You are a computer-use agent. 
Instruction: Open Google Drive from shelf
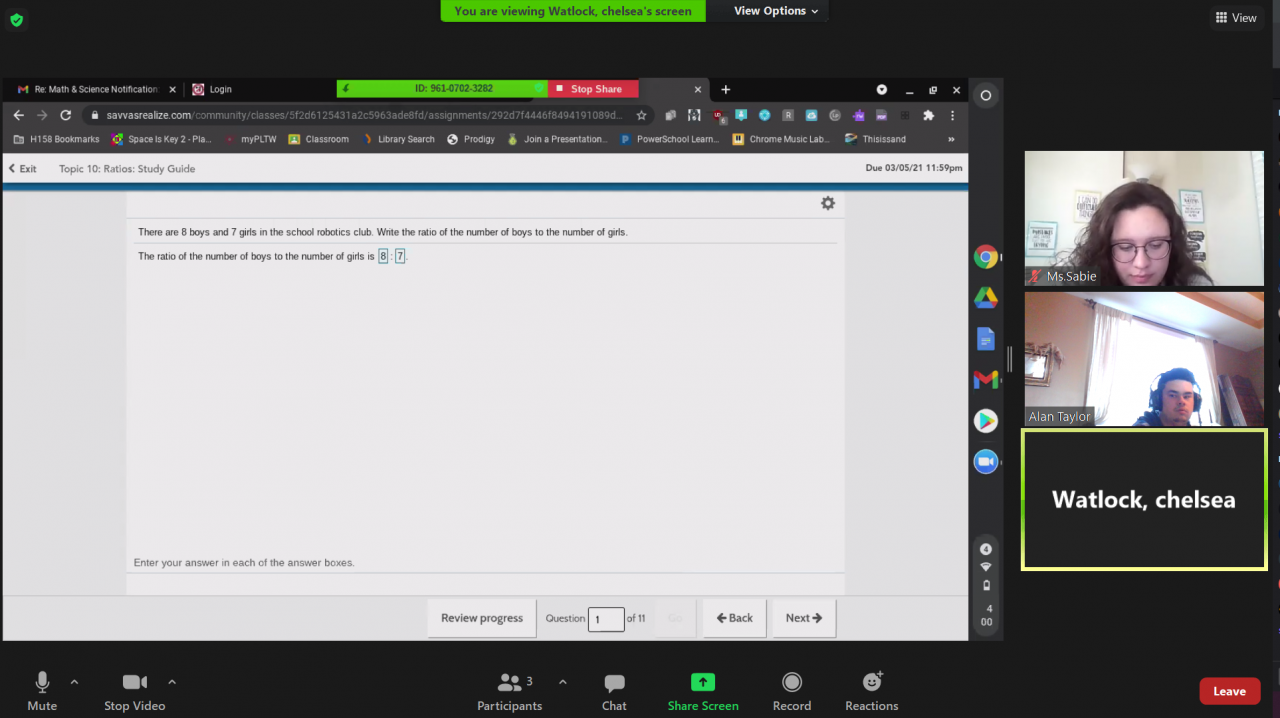point(986,298)
